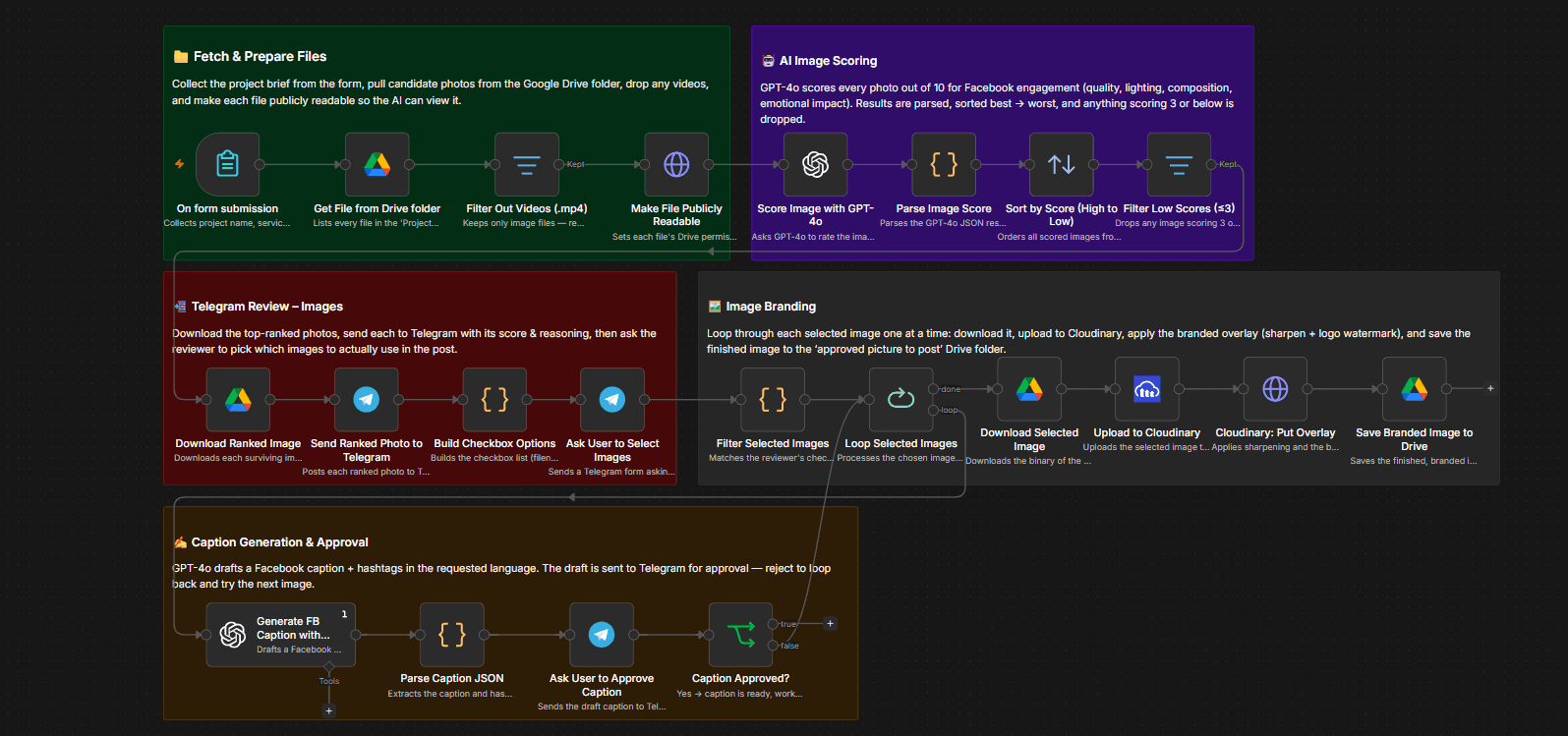
Task: Open the Upload to Cloudinary node
Action: pos(1147,389)
